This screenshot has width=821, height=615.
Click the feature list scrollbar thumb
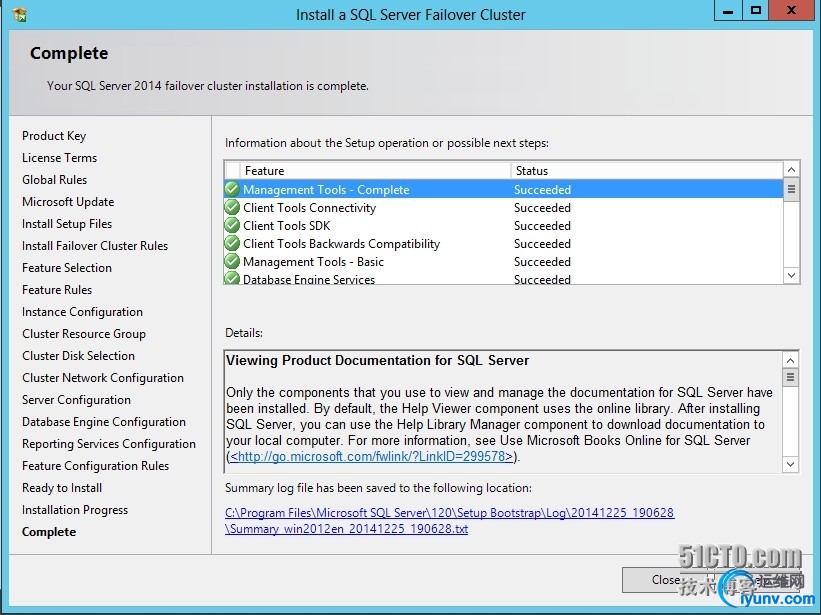coord(791,189)
